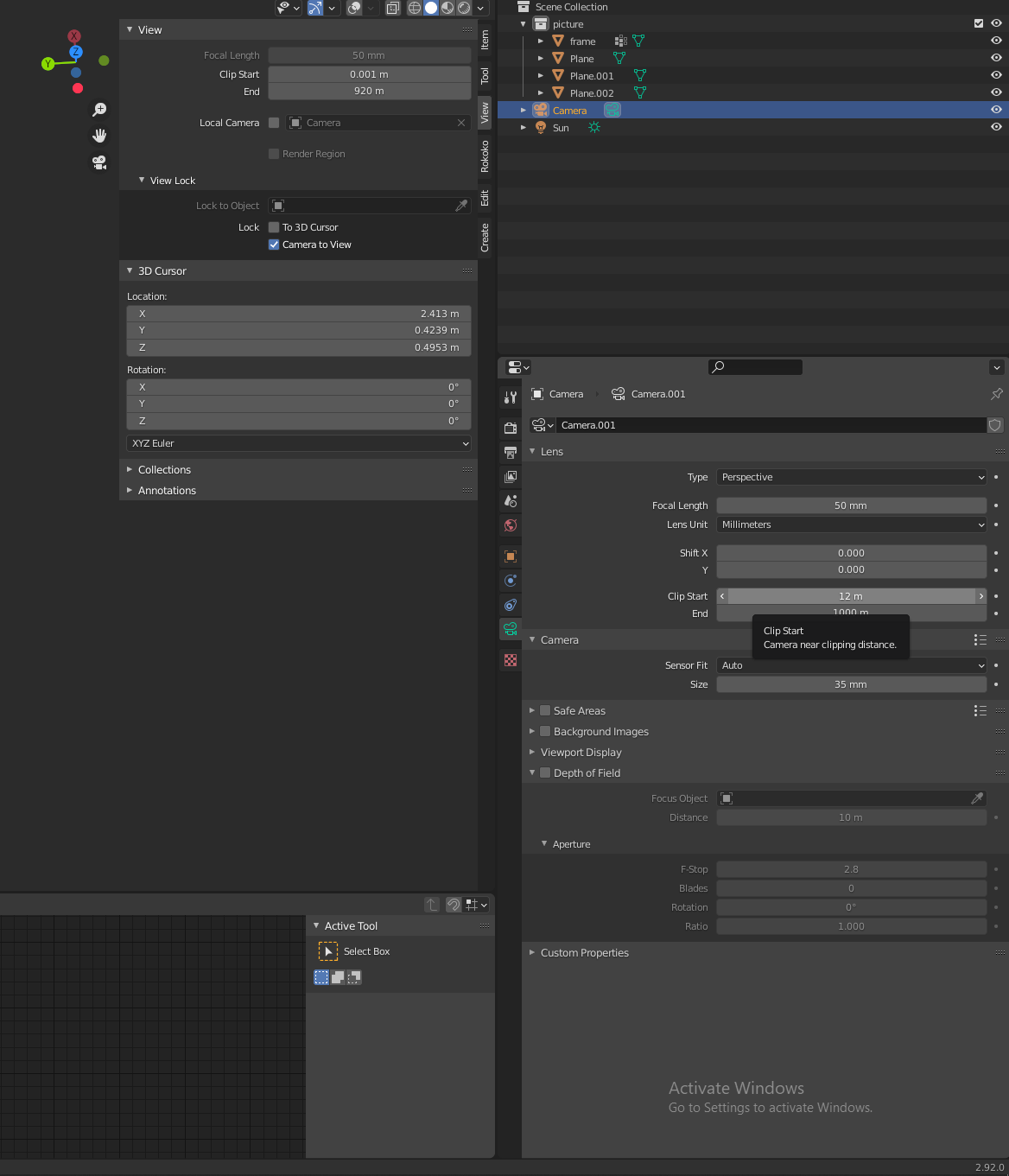The width and height of the screenshot is (1009, 1176).
Task: Hide Plane.002 with its eye icon
Action: [996, 92]
